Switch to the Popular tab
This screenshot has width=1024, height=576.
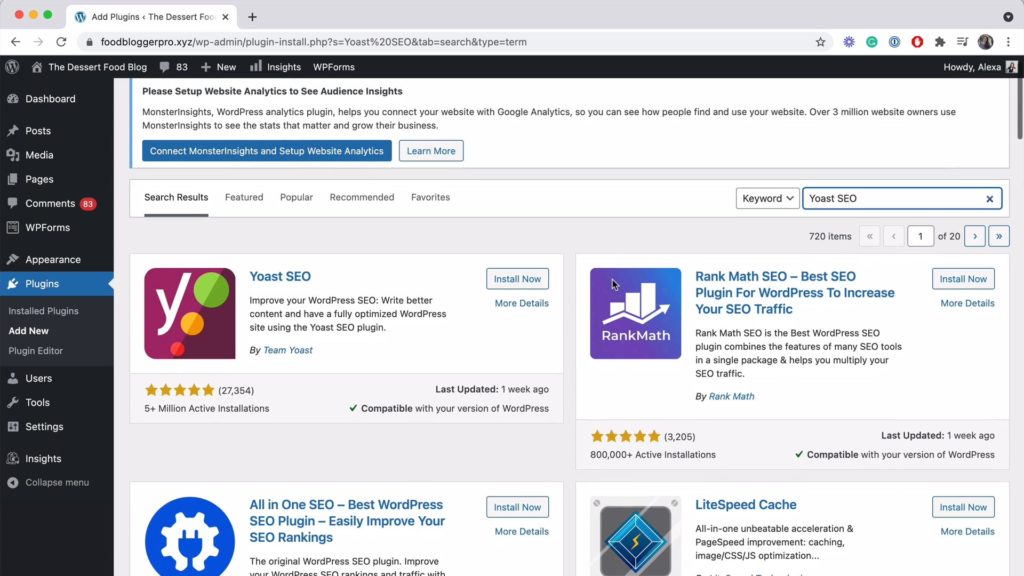click(x=296, y=197)
